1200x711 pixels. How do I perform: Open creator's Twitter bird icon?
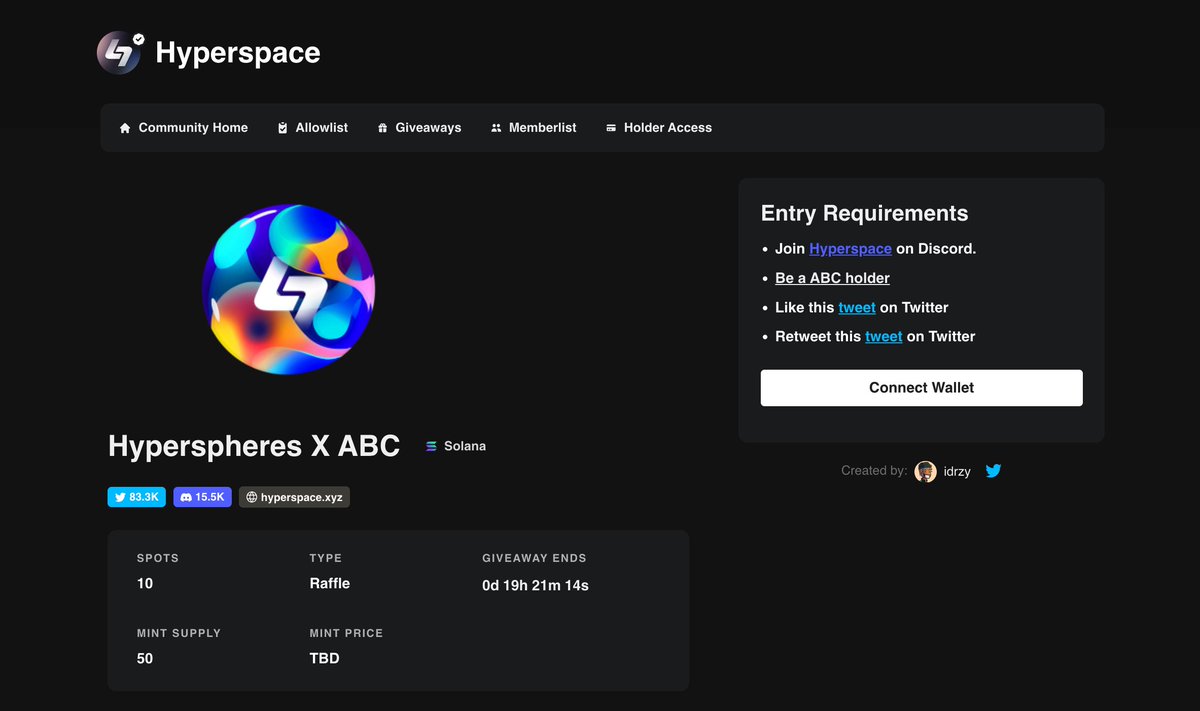[x=993, y=470]
